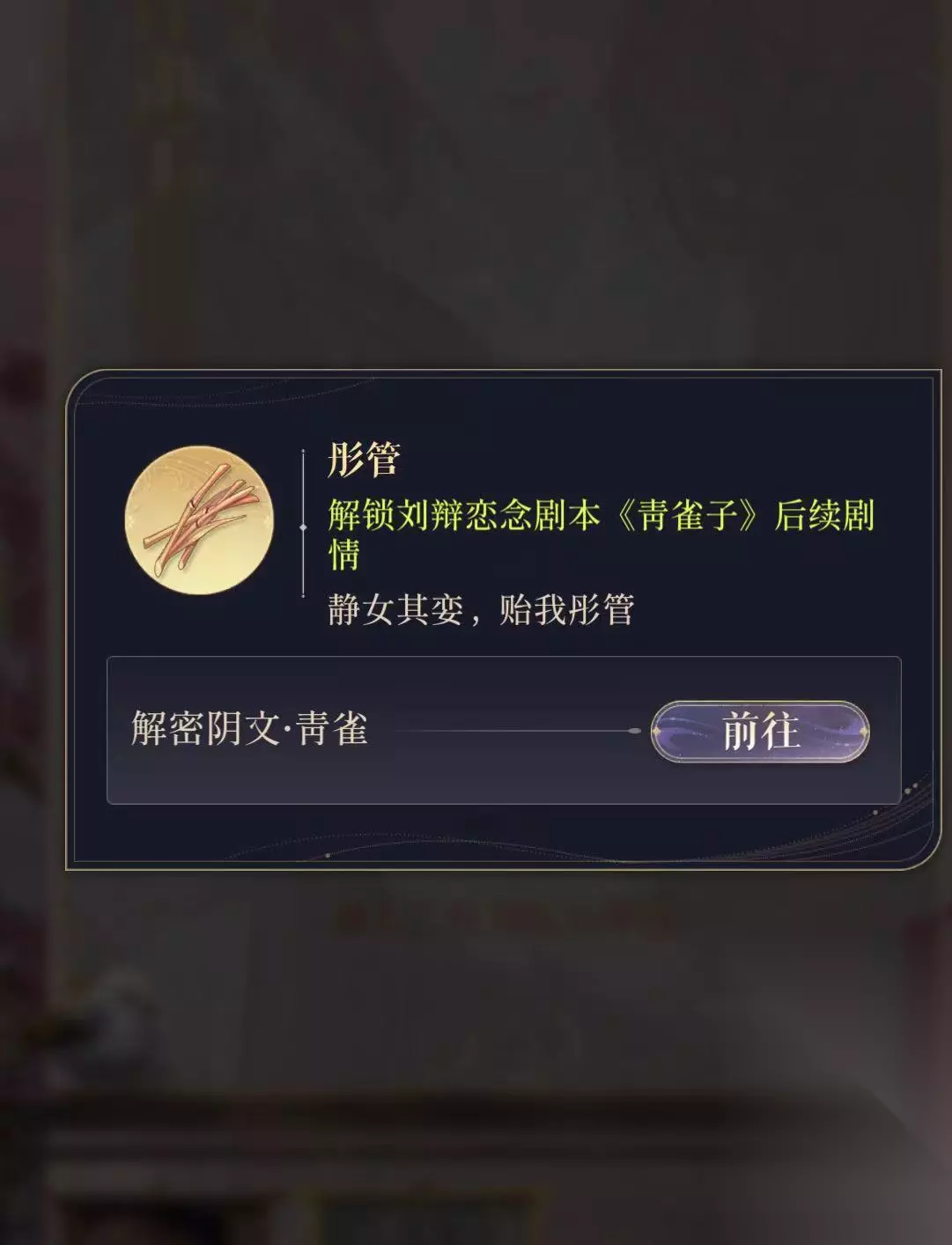Viewport: 952px width, 1245px height.
Task: Click the left sparkle ornament on 前往 button
Action: [659, 731]
